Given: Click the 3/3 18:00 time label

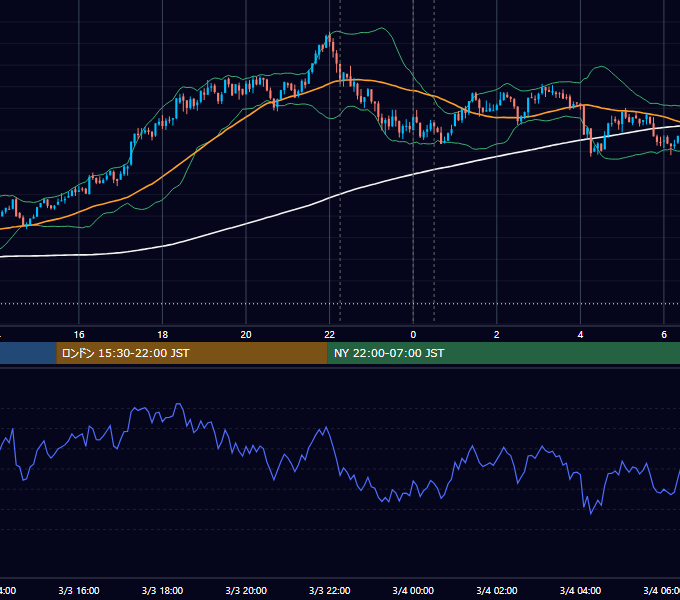Looking at the screenshot, I should click(x=163, y=590).
